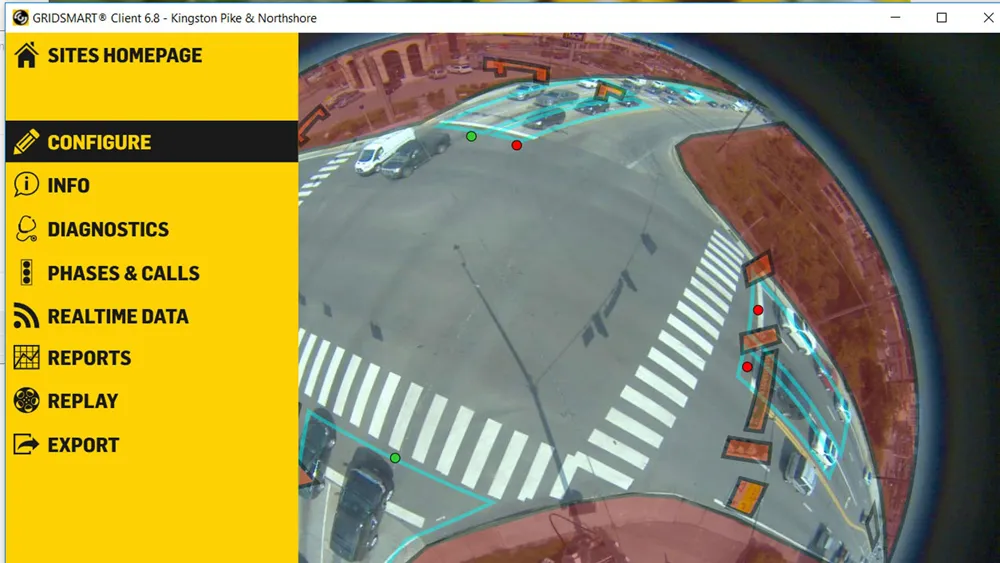
Task: Click the Diagnostics stethoscope icon
Action: tap(26, 229)
